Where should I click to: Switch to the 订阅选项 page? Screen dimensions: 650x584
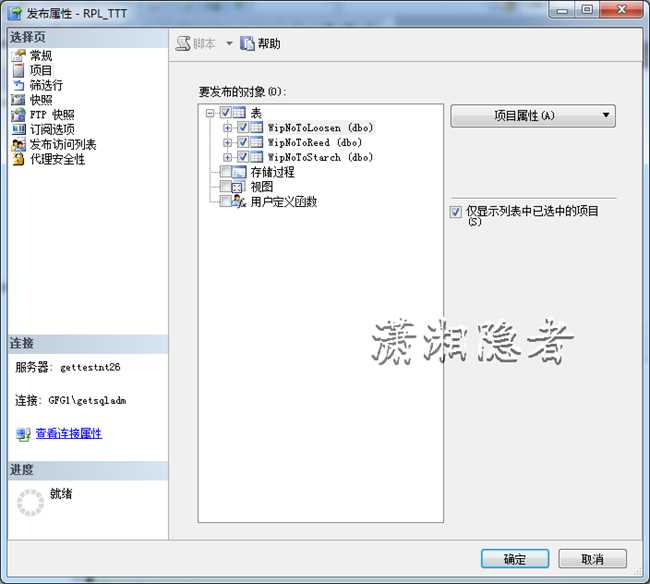click(52, 130)
